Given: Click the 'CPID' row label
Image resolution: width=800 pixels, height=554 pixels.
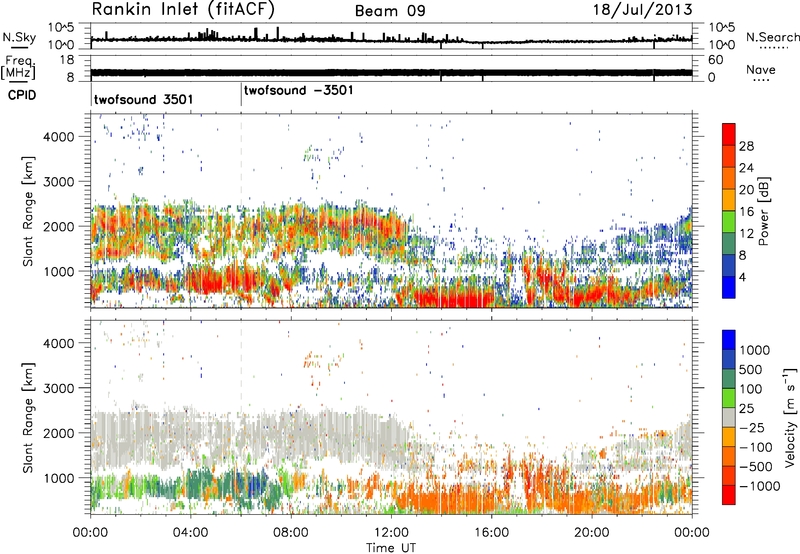Looking at the screenshot, I should tap(22, 95).
